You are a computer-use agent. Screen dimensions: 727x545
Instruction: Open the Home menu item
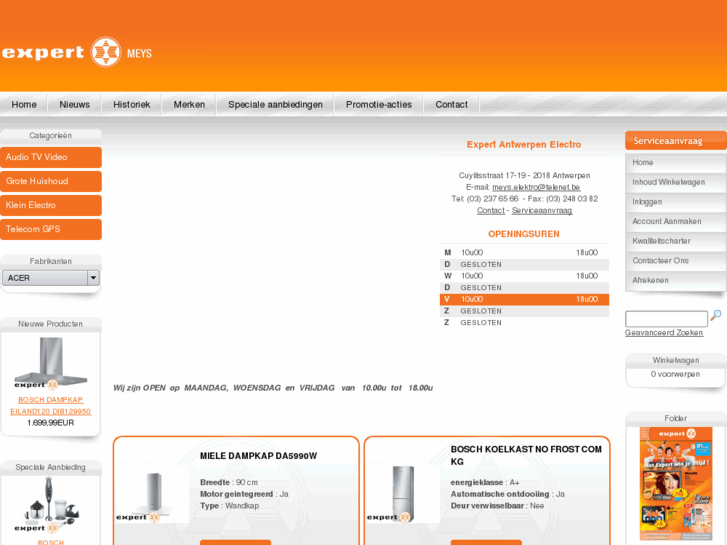point(24,104)
